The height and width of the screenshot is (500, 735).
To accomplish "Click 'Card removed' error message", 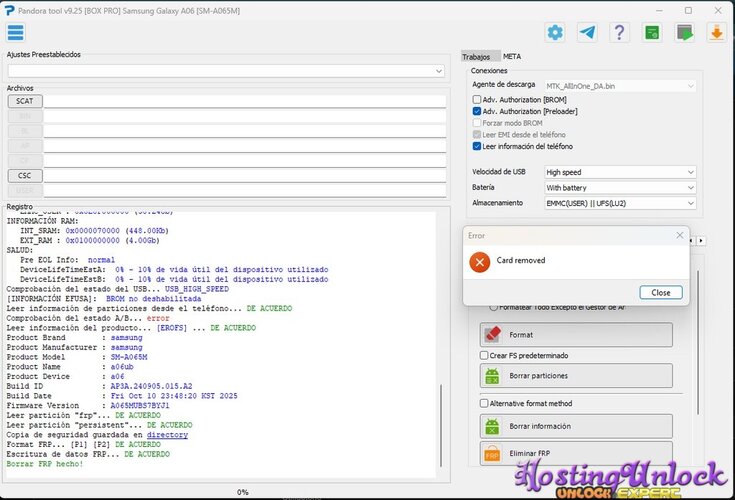I will (521, 261).
